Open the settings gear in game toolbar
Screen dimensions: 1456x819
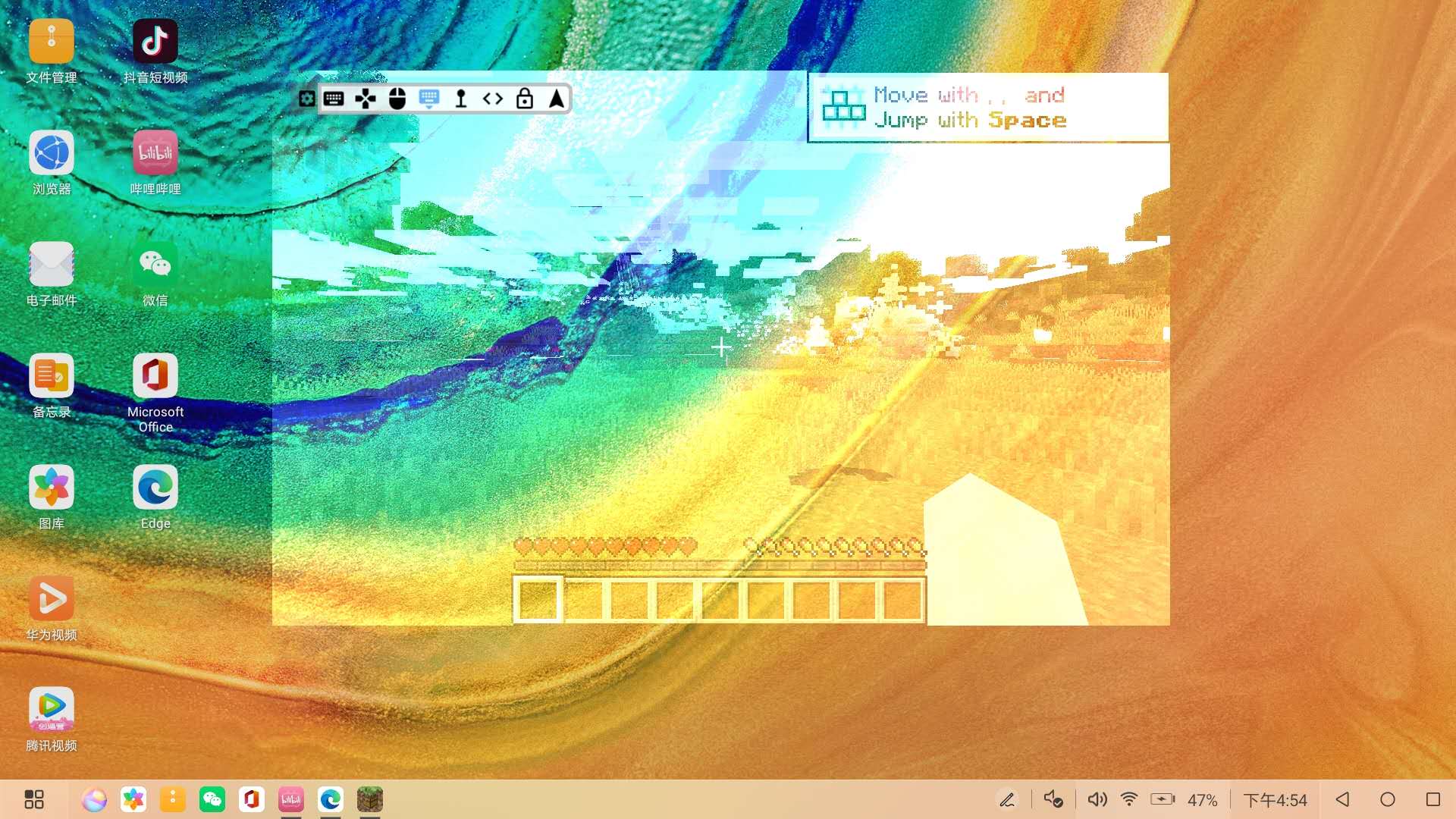306,99
